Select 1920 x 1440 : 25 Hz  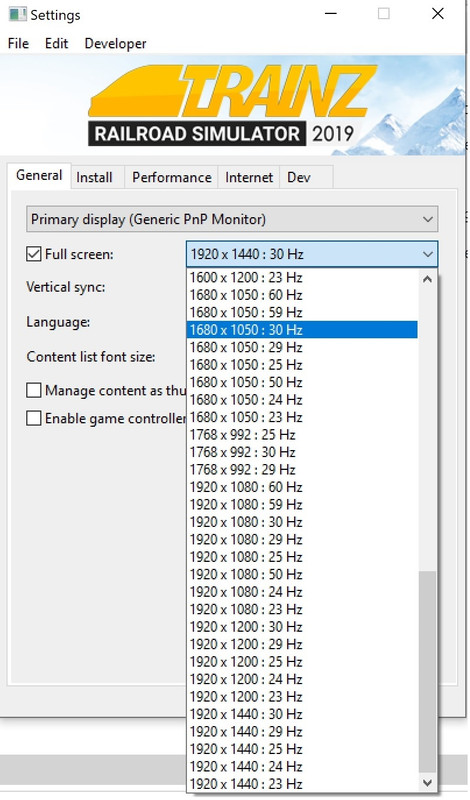point(303,749)
